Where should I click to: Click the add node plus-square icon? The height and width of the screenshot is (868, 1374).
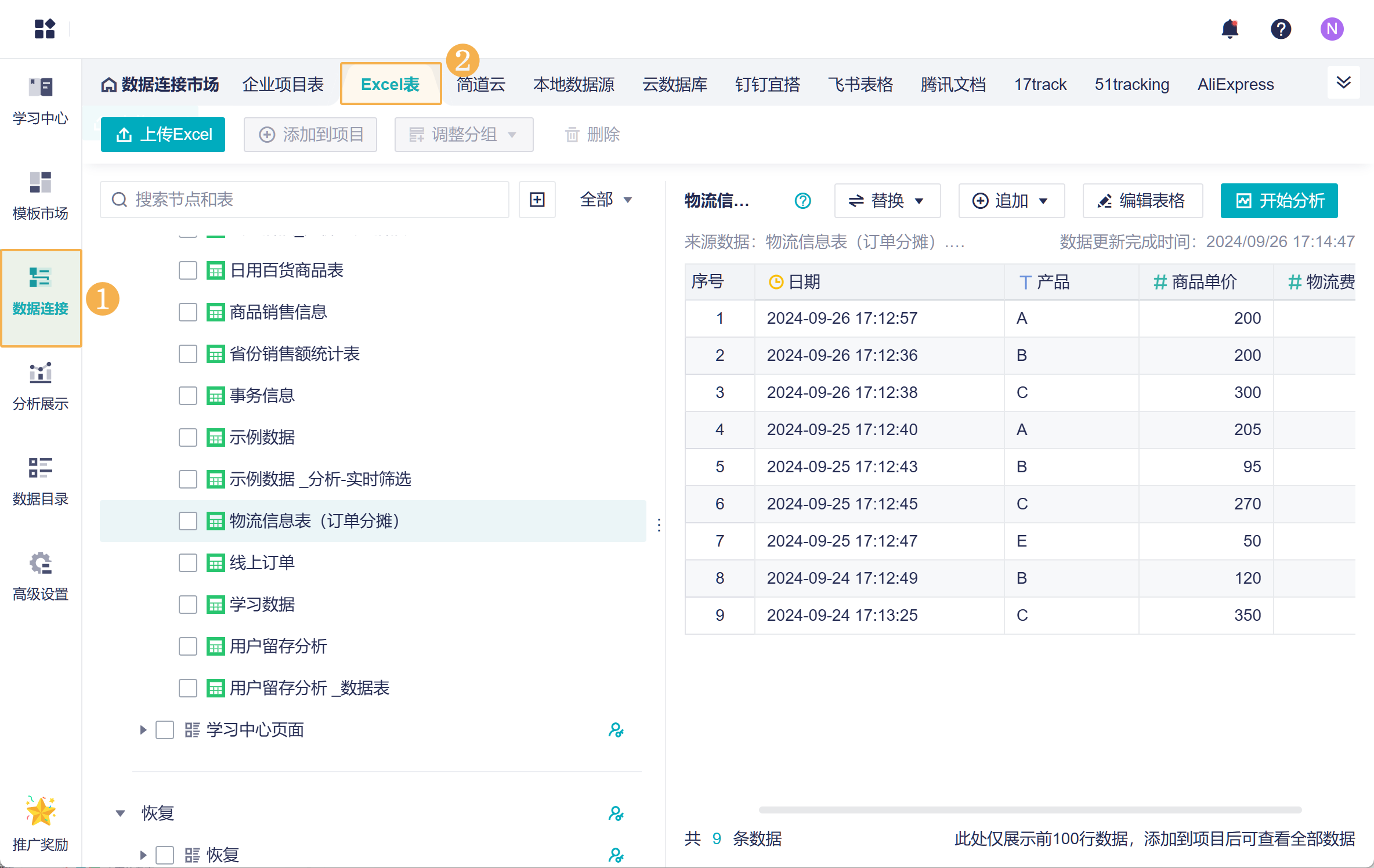coord(537,200)
